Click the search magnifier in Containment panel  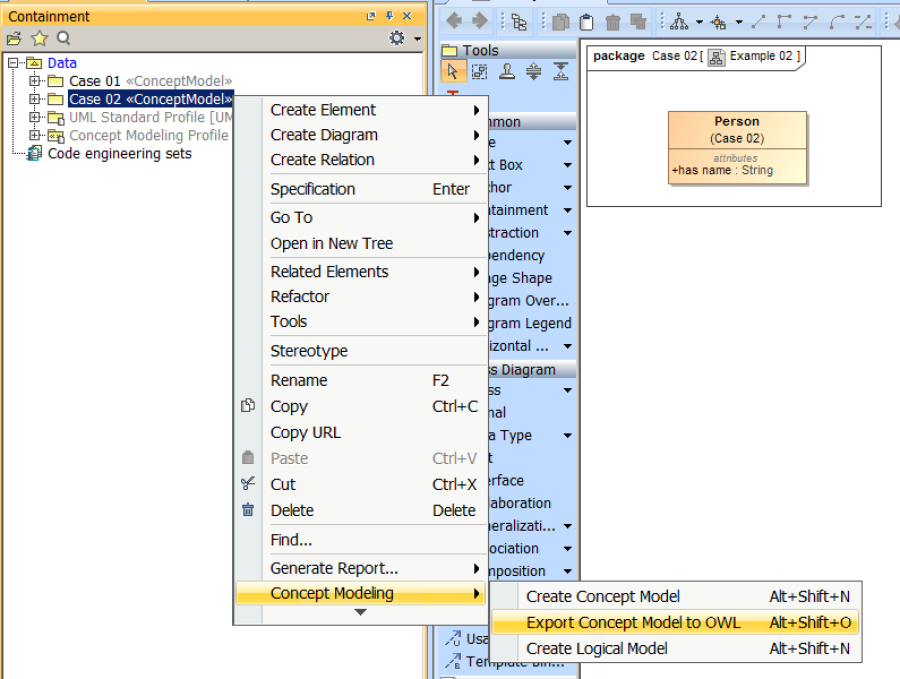(63, 38)
